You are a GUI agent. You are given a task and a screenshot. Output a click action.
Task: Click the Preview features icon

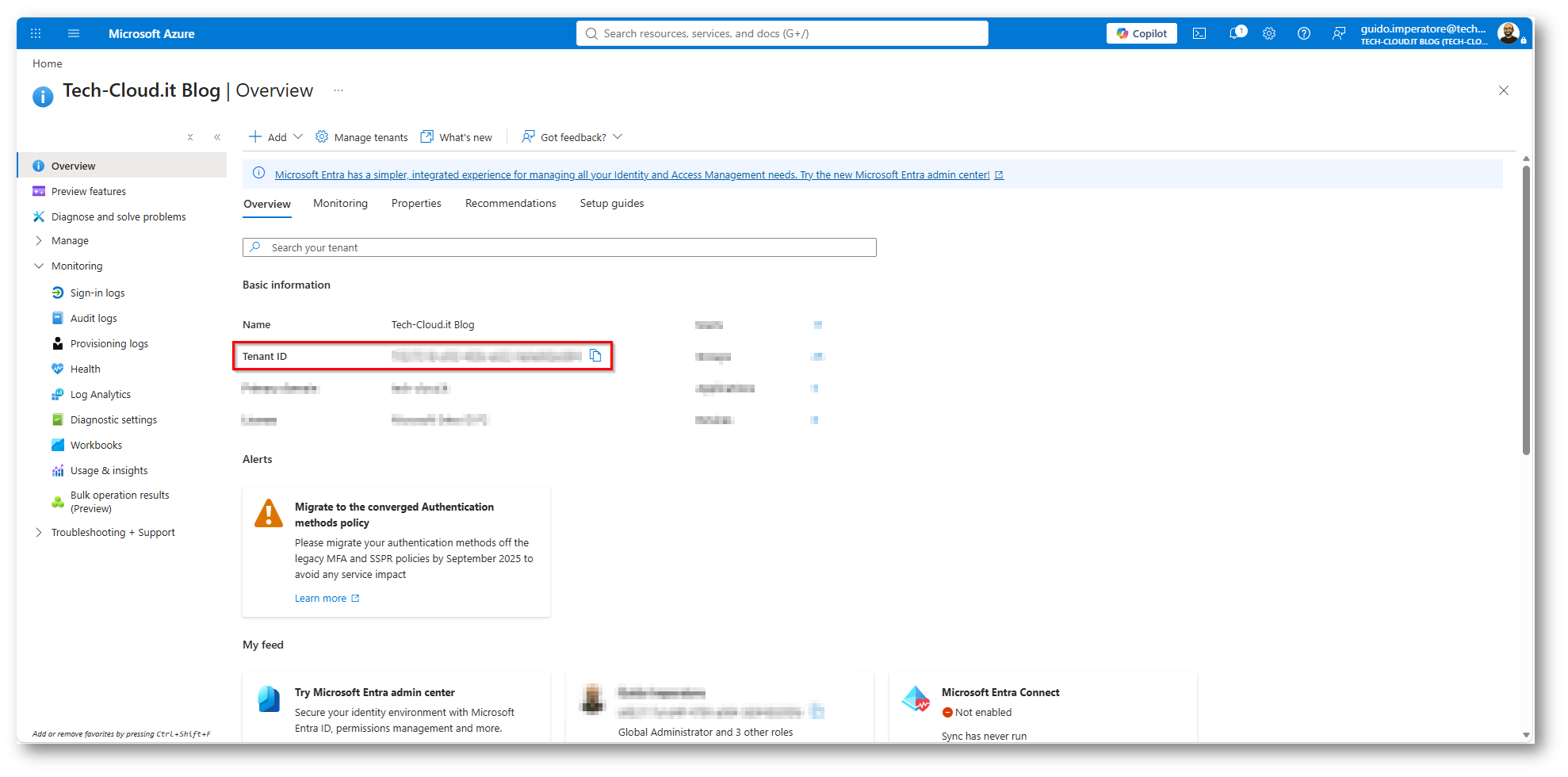pyautogui.click(x=39, y=192)
